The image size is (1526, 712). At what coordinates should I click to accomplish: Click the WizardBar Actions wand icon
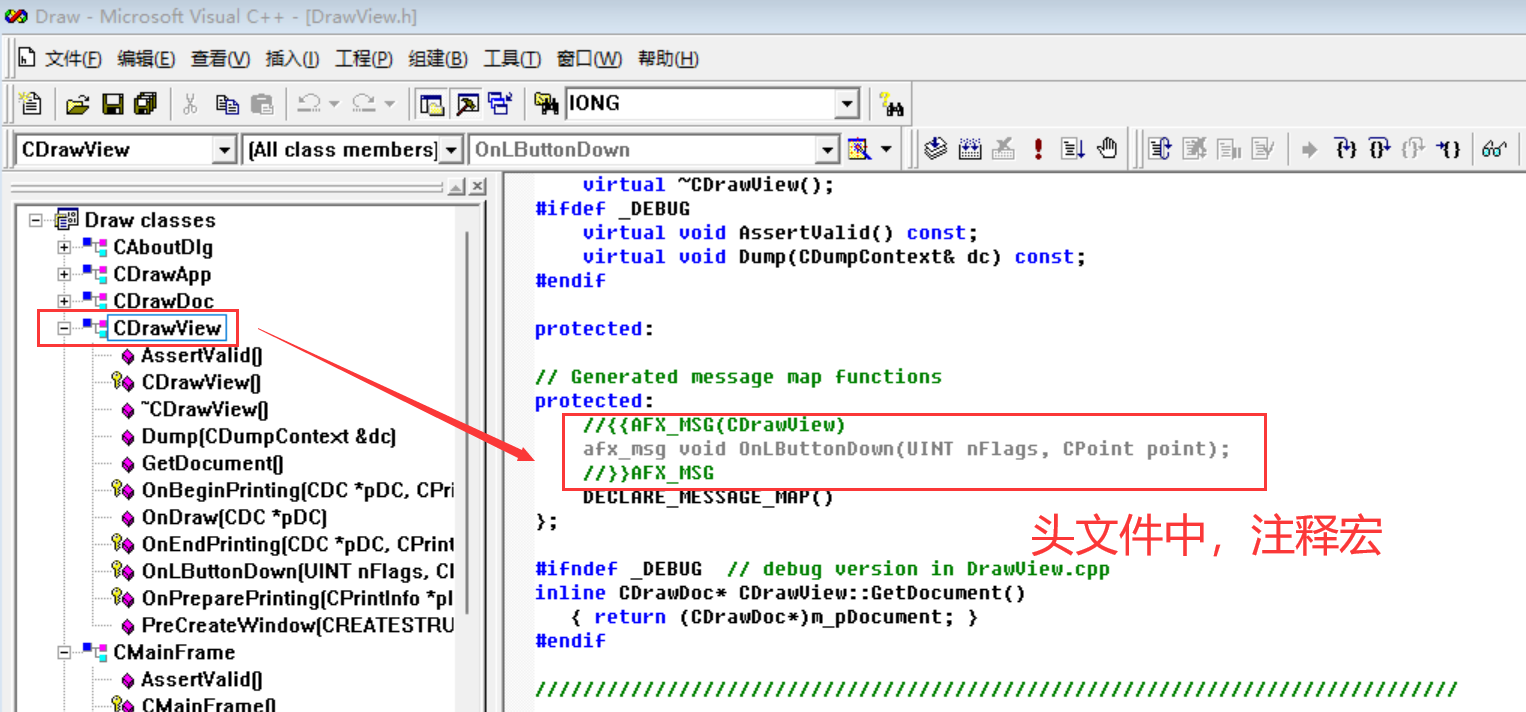[859, 150]
